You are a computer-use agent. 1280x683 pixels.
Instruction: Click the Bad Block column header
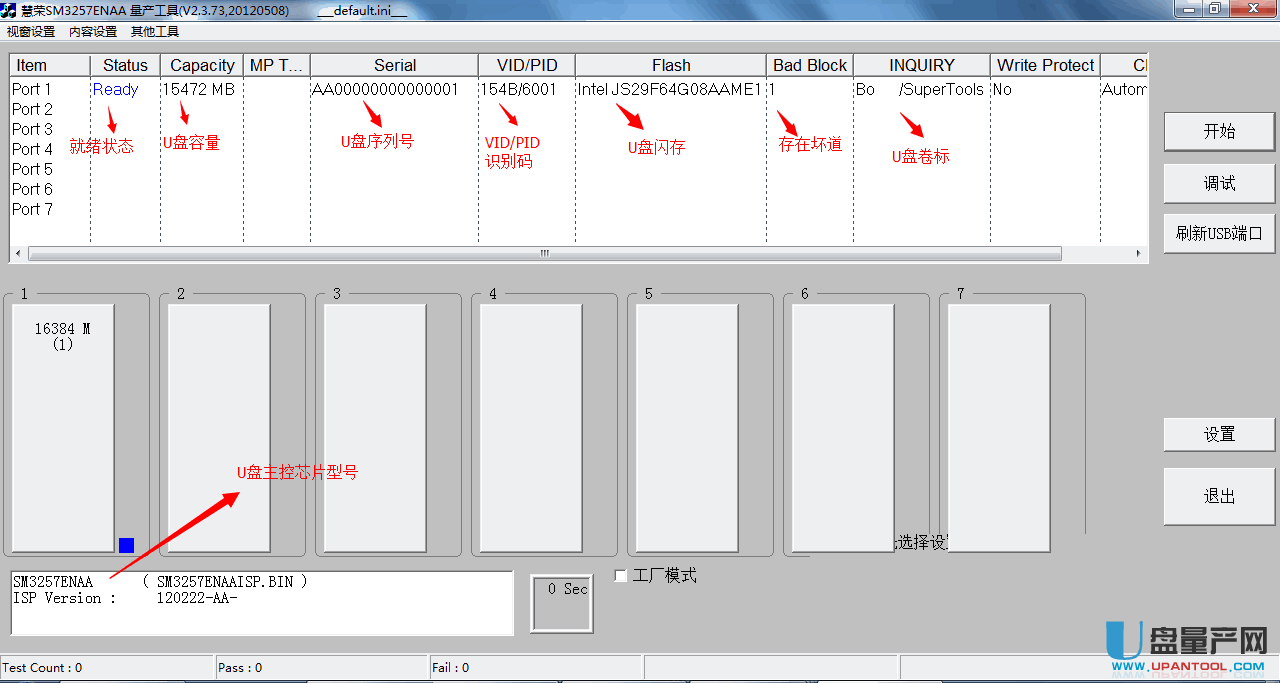tap(809, 65)
